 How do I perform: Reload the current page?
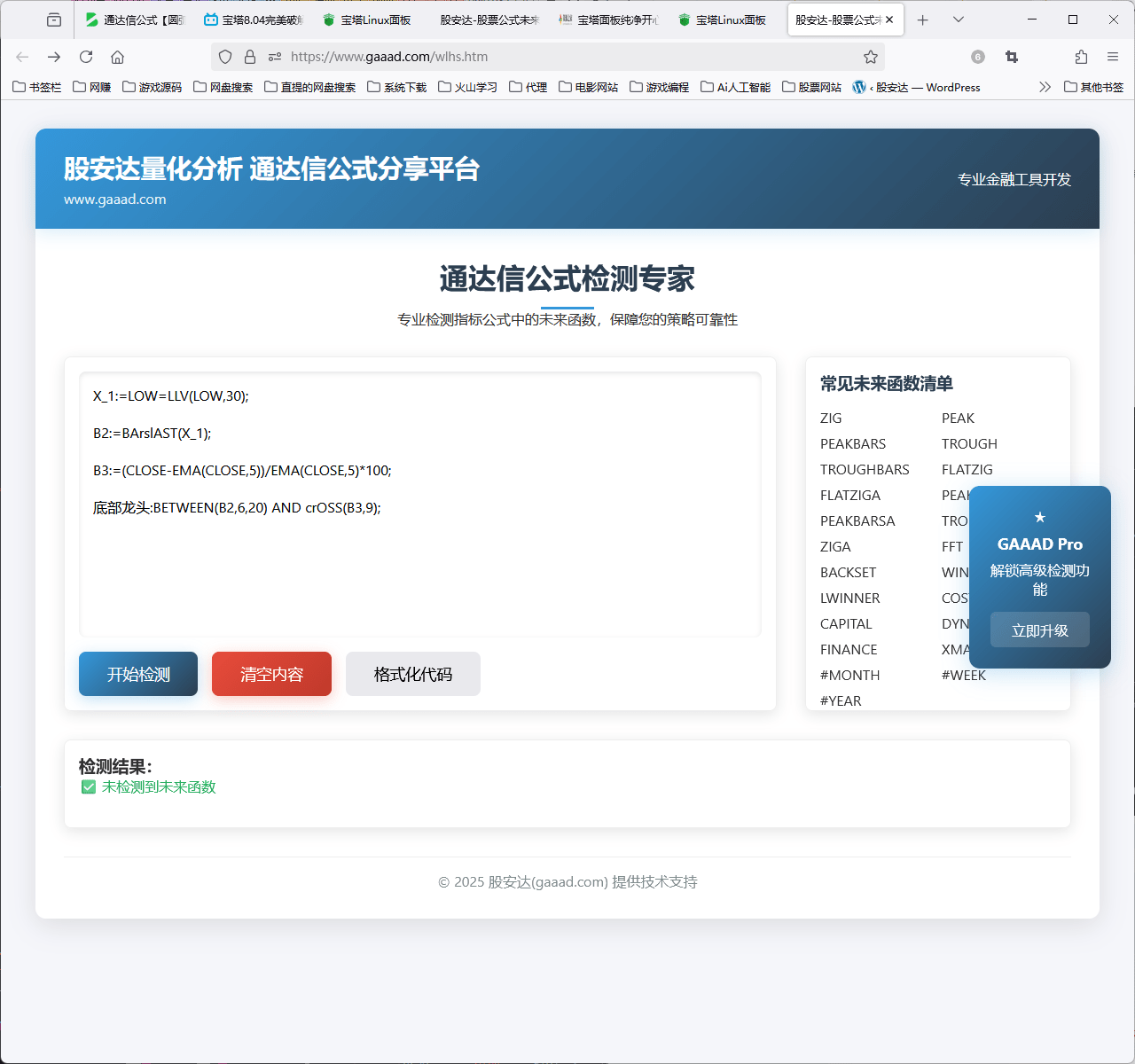(86, 57)
